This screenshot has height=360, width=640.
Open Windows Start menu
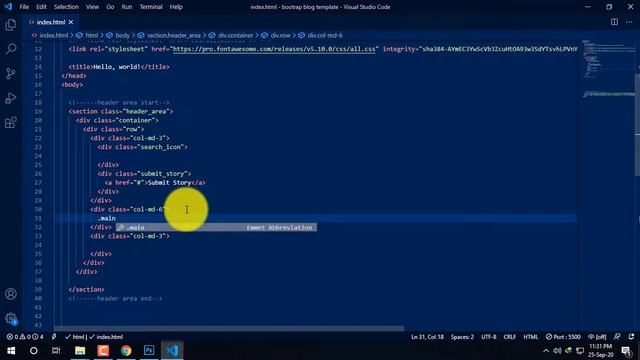coord(11,351)
